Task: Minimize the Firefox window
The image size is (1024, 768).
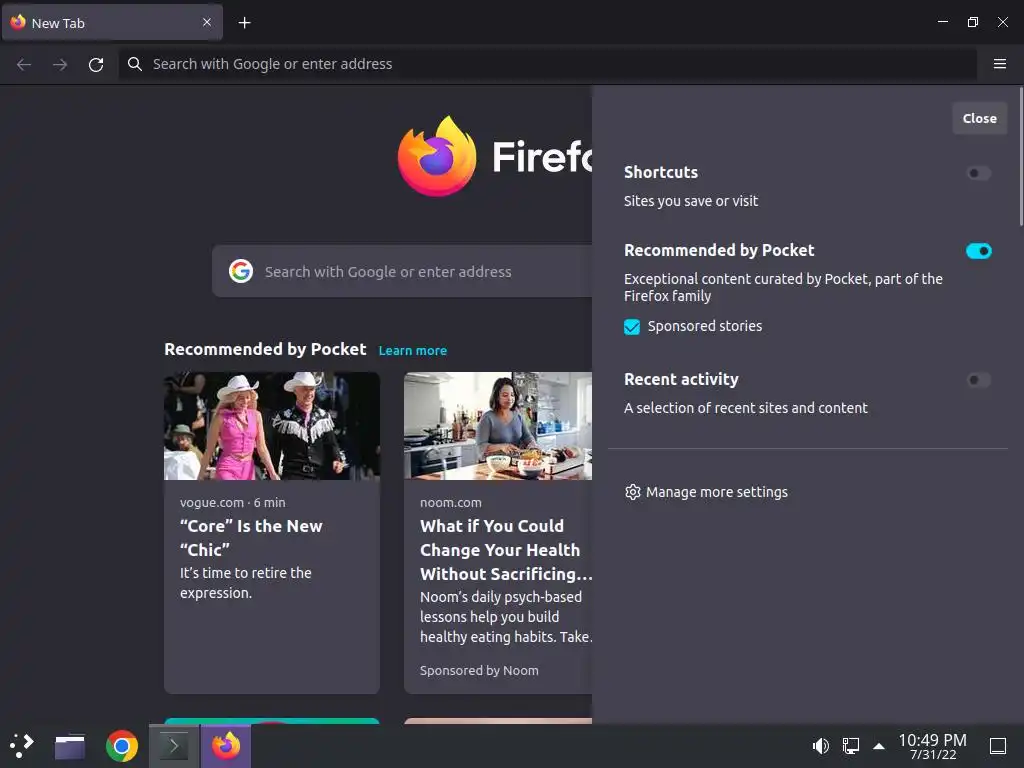Action: click(x=942, y=22)
